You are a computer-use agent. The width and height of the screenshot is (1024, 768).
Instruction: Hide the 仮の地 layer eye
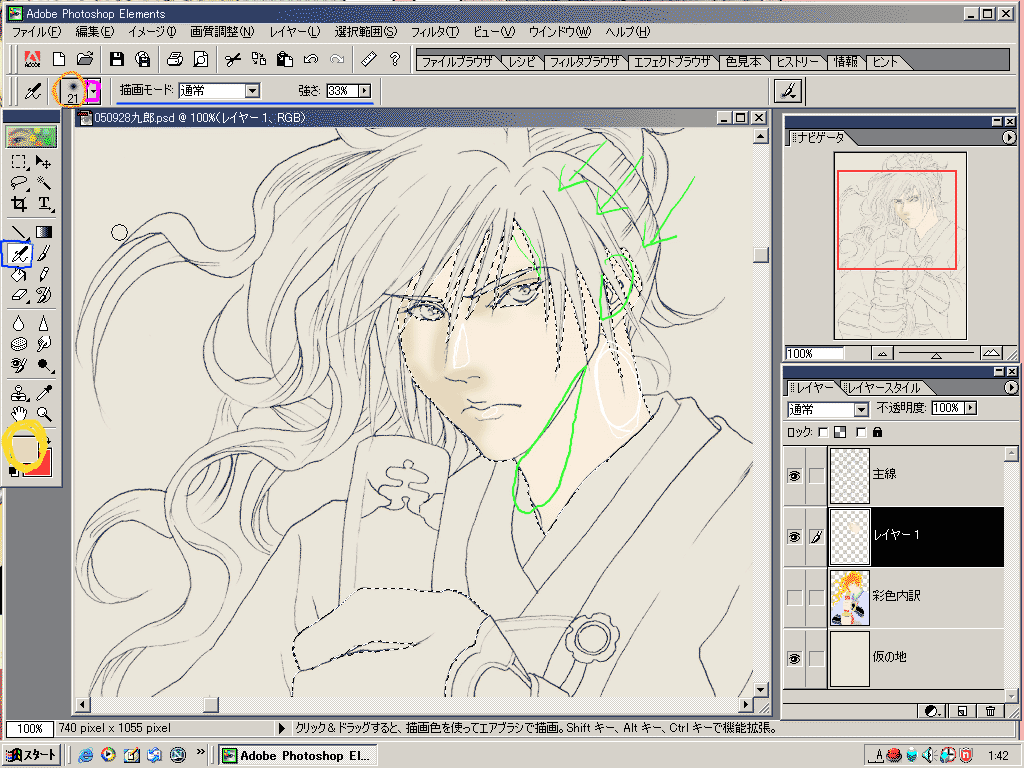coord(794,659)
